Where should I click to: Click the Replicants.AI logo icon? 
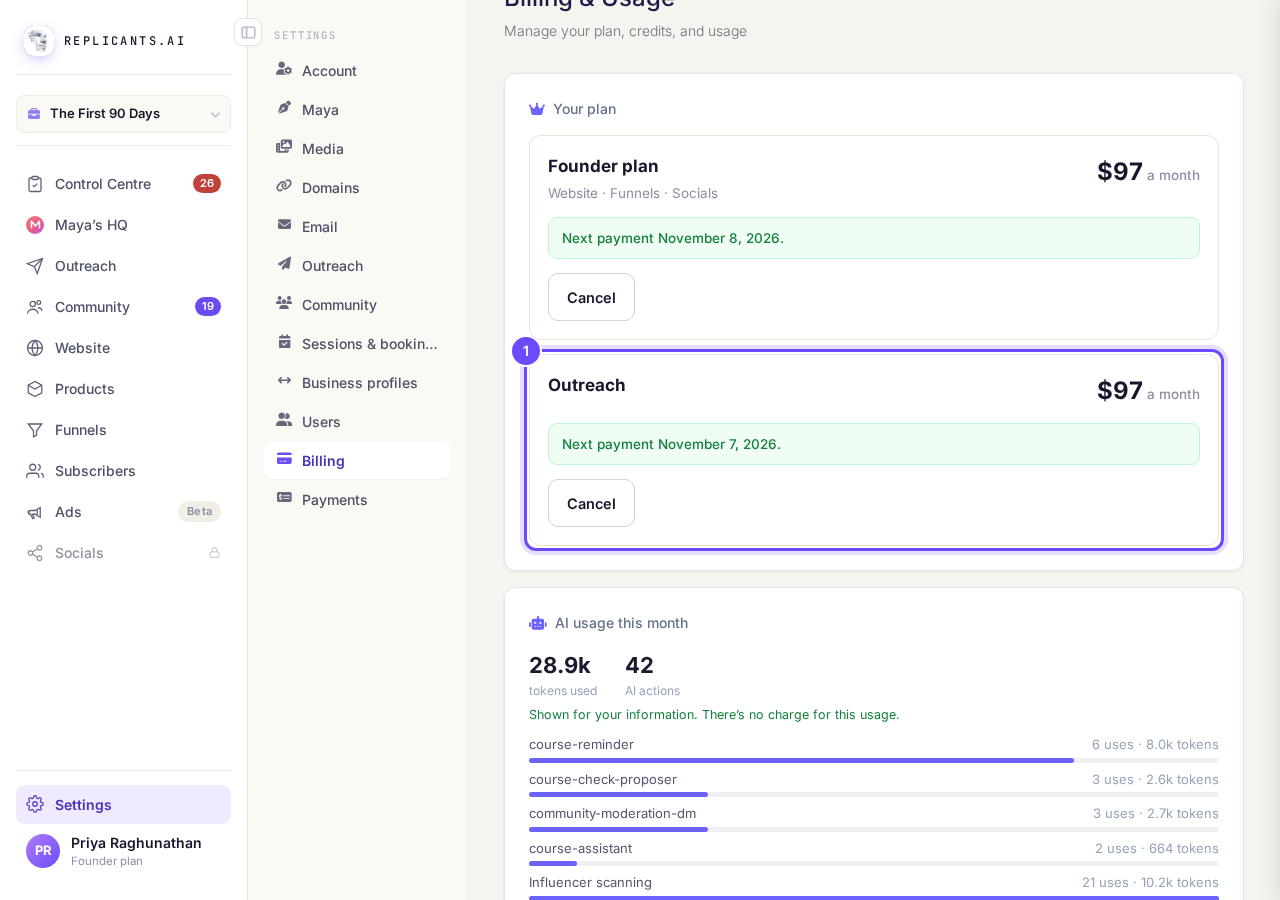39,41
